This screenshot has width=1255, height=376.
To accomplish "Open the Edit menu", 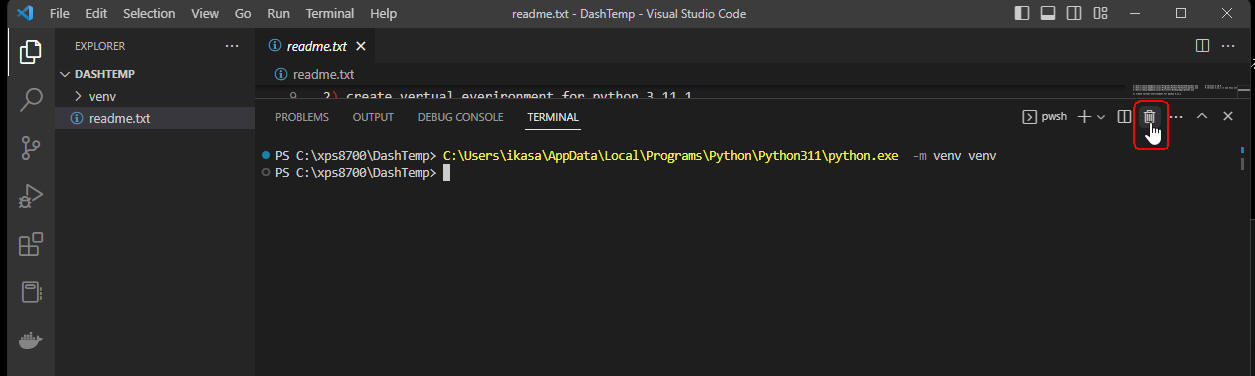I will pos(96,14).
